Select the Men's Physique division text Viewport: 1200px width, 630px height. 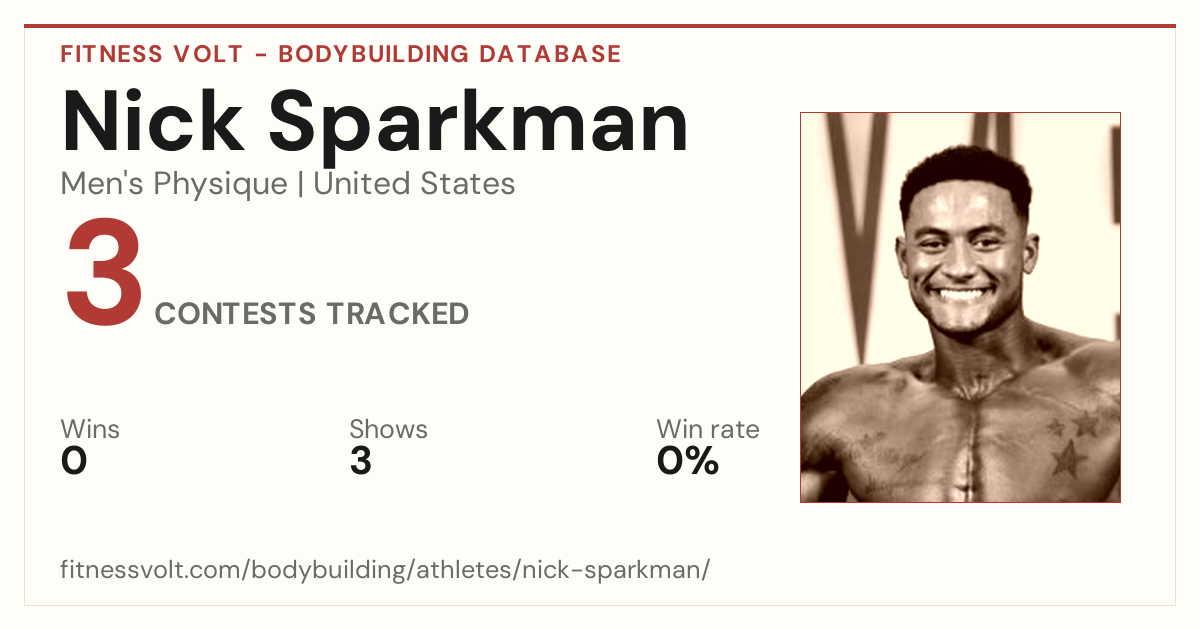pos(173,184)
